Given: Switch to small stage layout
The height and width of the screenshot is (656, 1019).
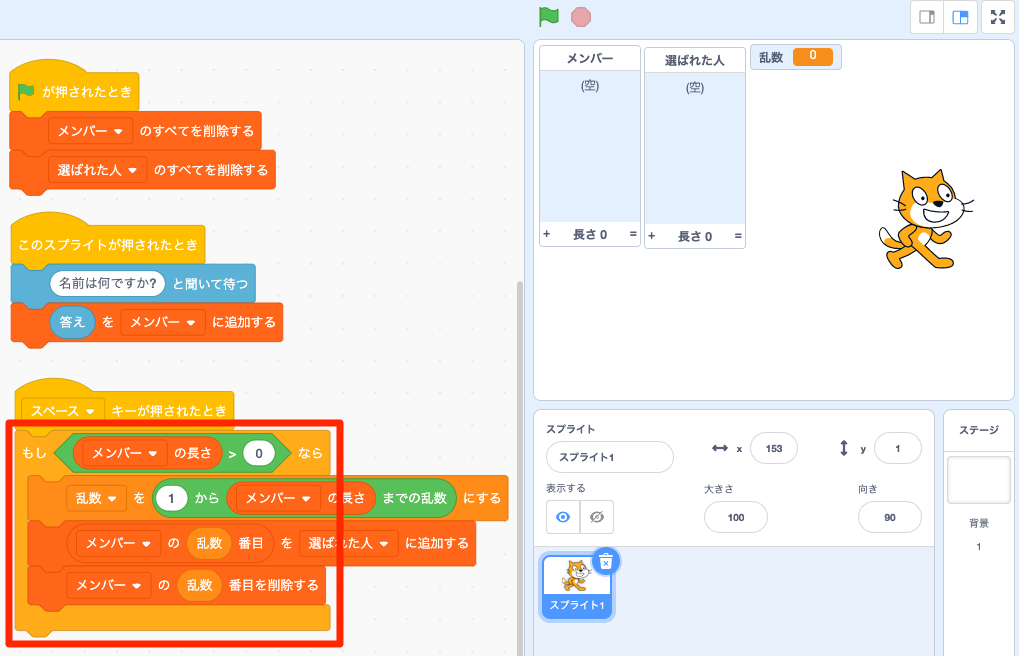Looking at the screenshot, I should click(x=927, y=18).
